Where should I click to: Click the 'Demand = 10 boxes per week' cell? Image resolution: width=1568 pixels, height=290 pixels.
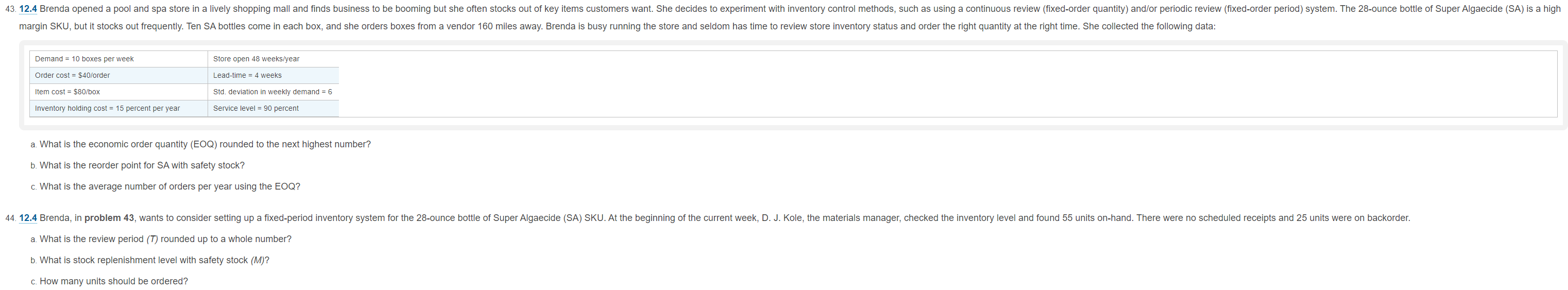click(118, 59)
